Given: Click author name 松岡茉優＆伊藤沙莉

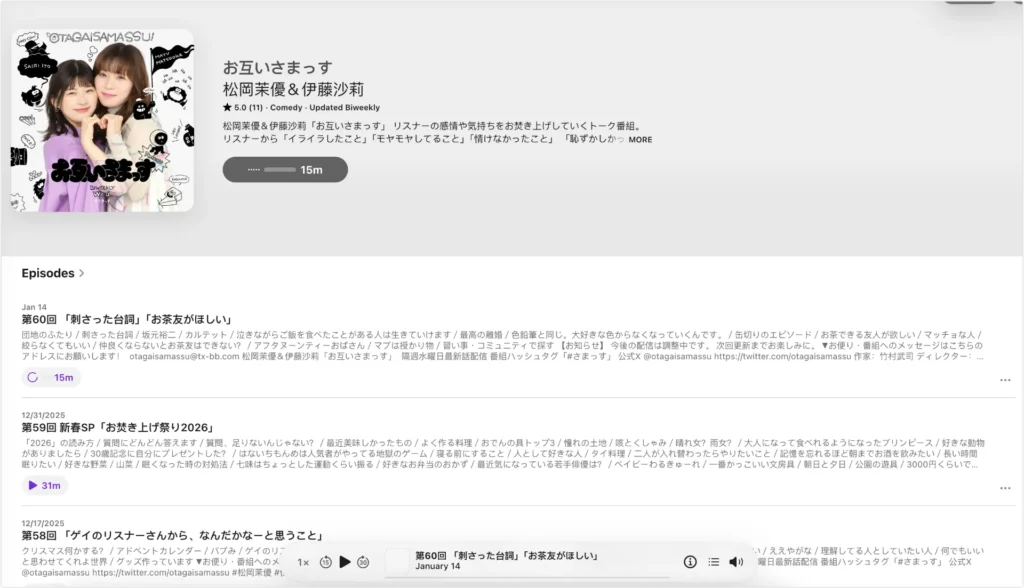Looking at the screenshot, I should pyautogui.click(x=293, y=89).
